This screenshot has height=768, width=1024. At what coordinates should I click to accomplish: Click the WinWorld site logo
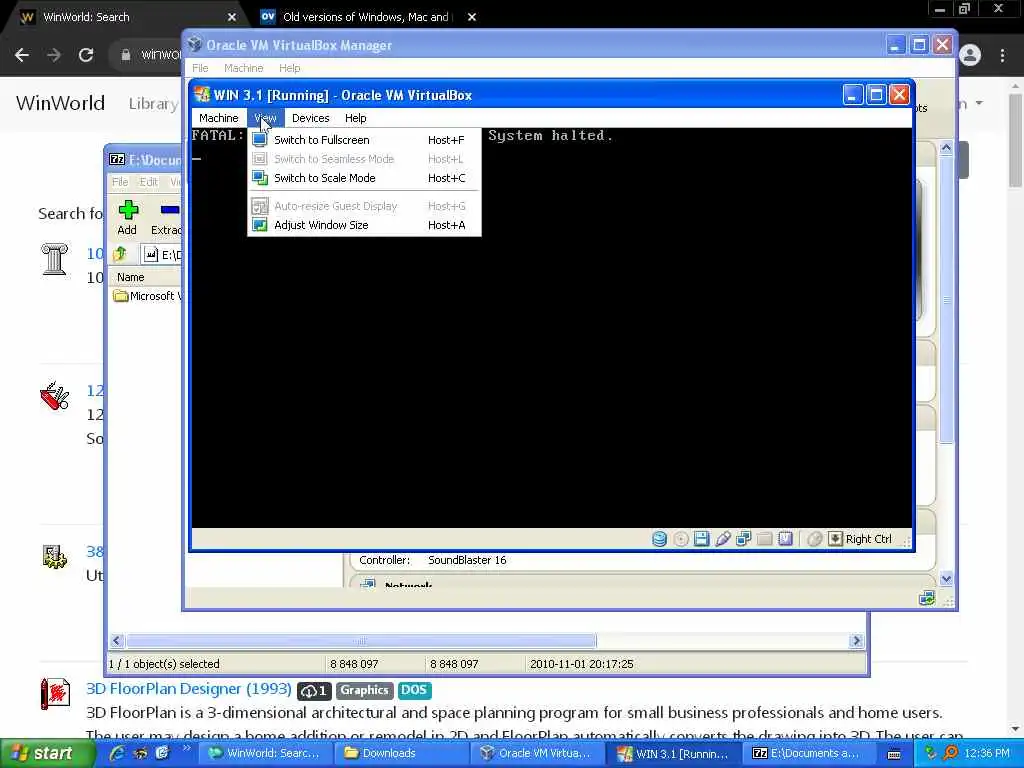pos(60,103)
